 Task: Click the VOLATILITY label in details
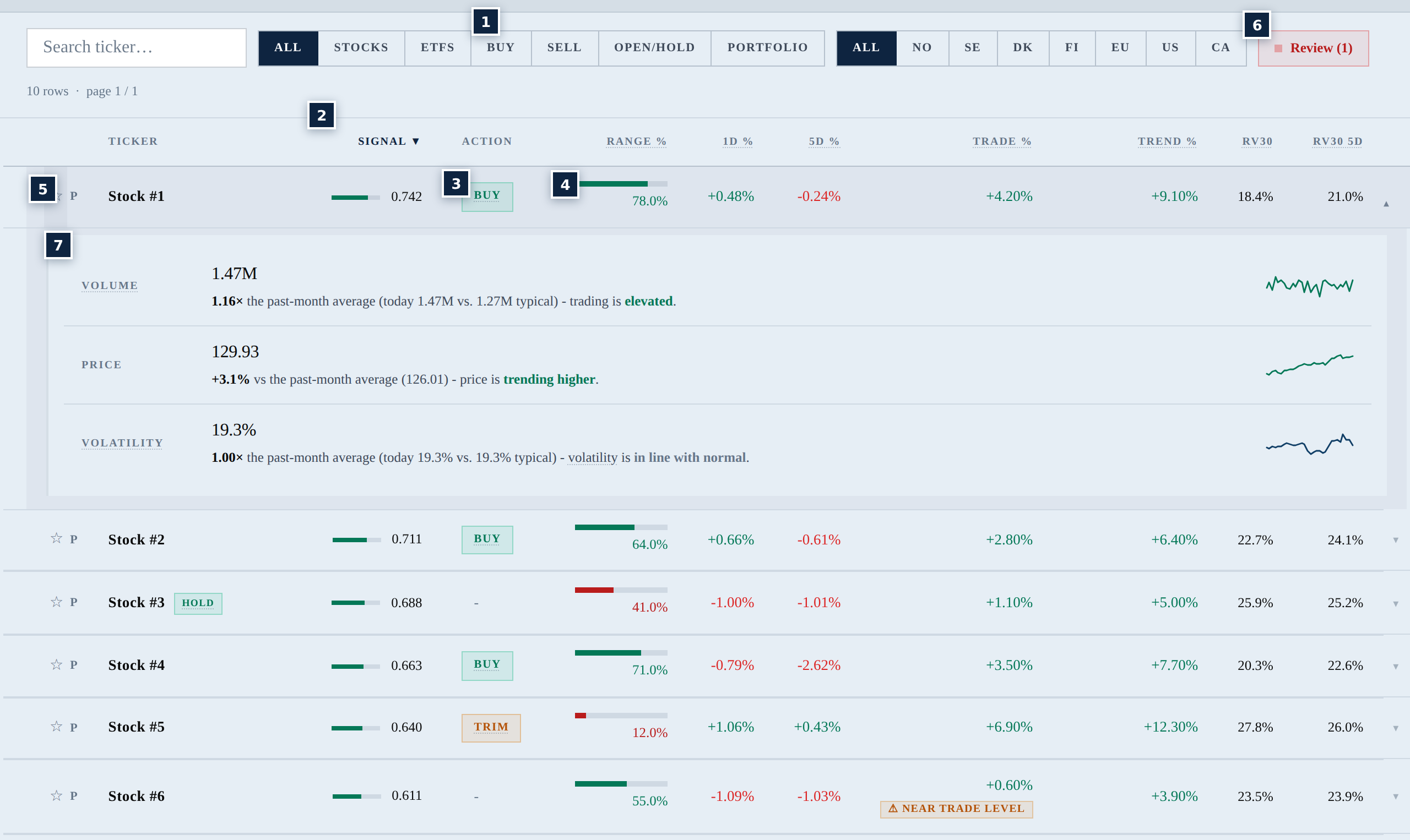122,443
